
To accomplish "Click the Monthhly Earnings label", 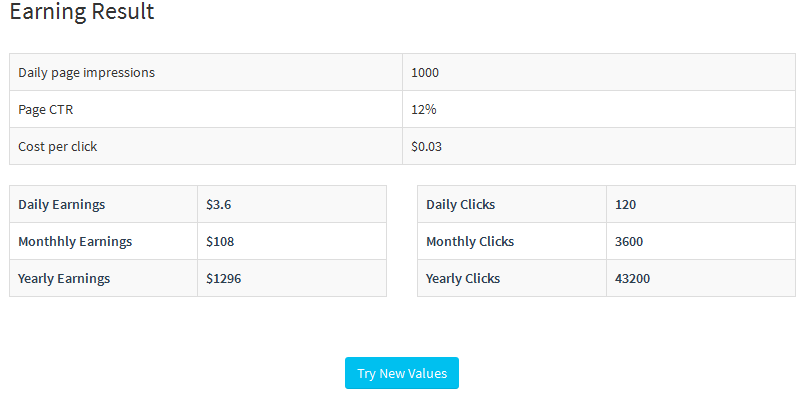I will pyautogui.click(x=75, y=242).
